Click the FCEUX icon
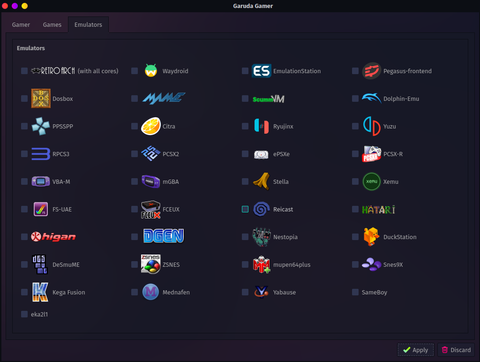This screenshot has height=362, width=480. [151, 209]
